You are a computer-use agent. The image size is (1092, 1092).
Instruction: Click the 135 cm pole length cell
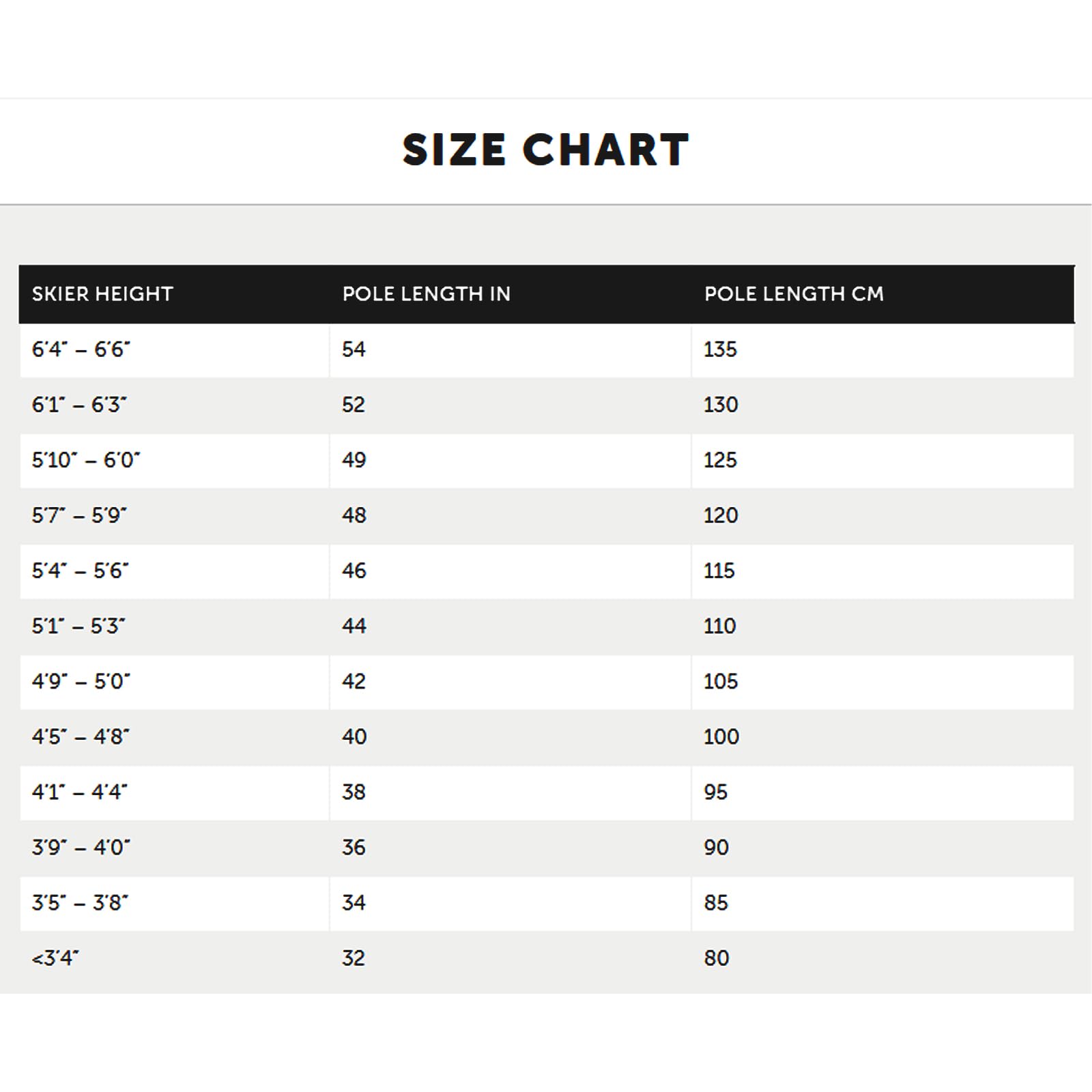coord(882,350)
